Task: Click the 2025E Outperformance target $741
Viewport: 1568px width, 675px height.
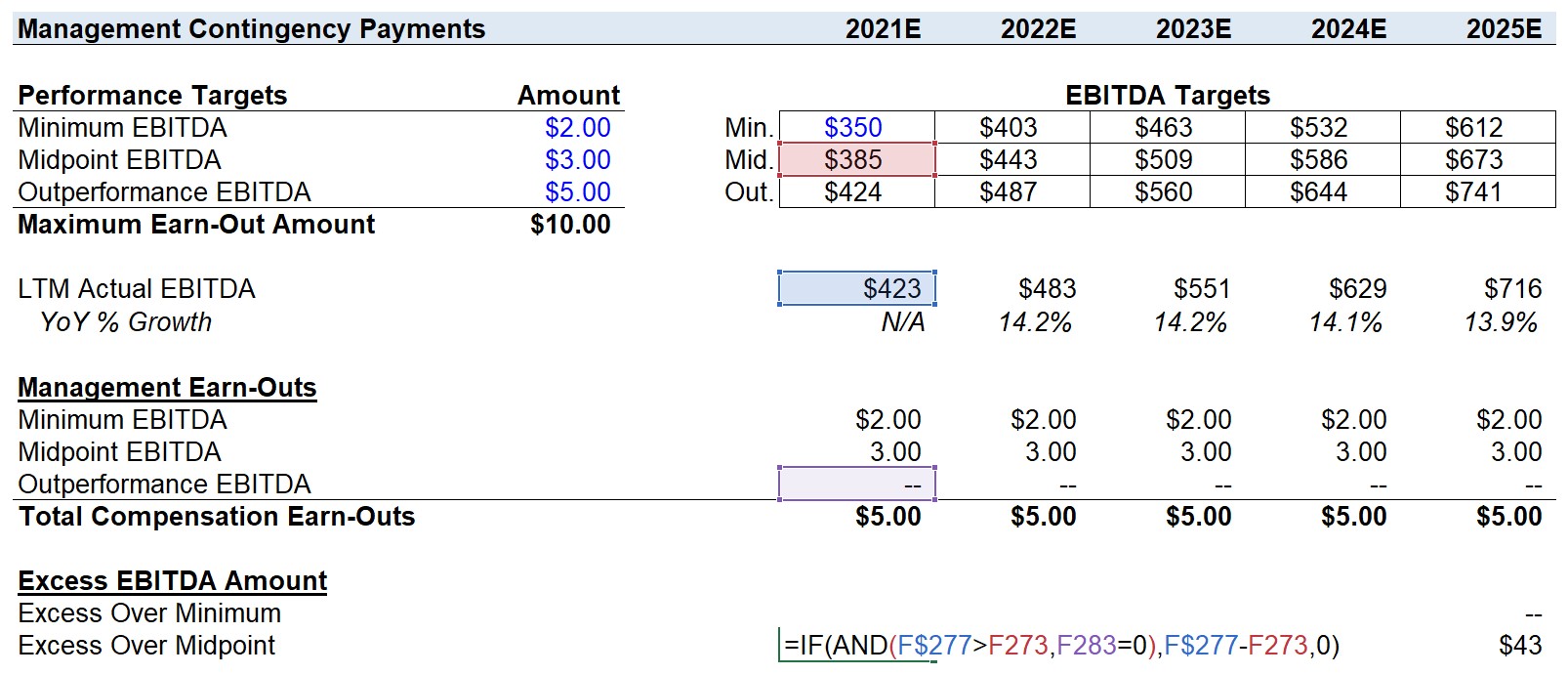Action: (1476, 192)
